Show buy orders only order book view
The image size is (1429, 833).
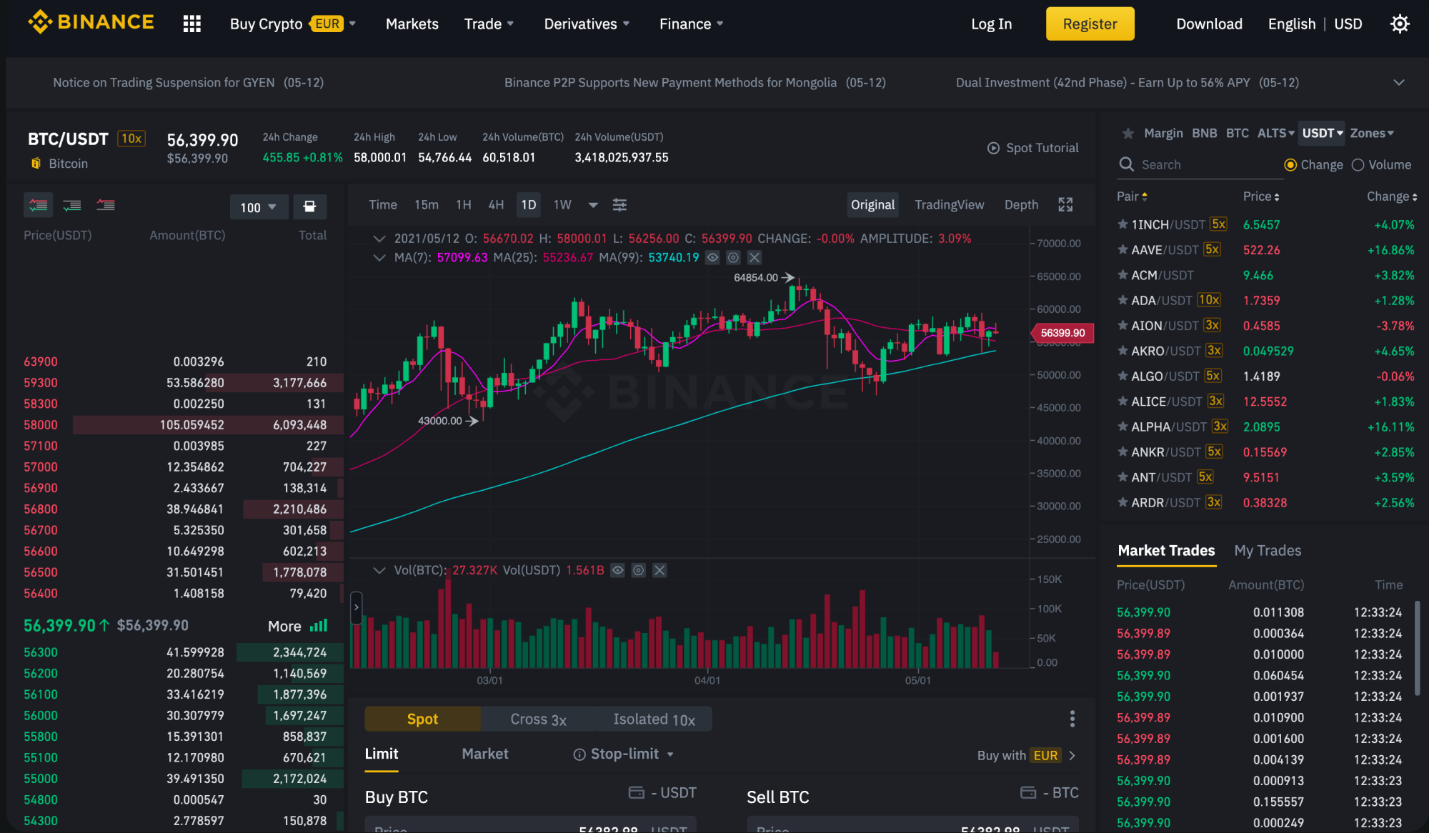pos(72,205)
